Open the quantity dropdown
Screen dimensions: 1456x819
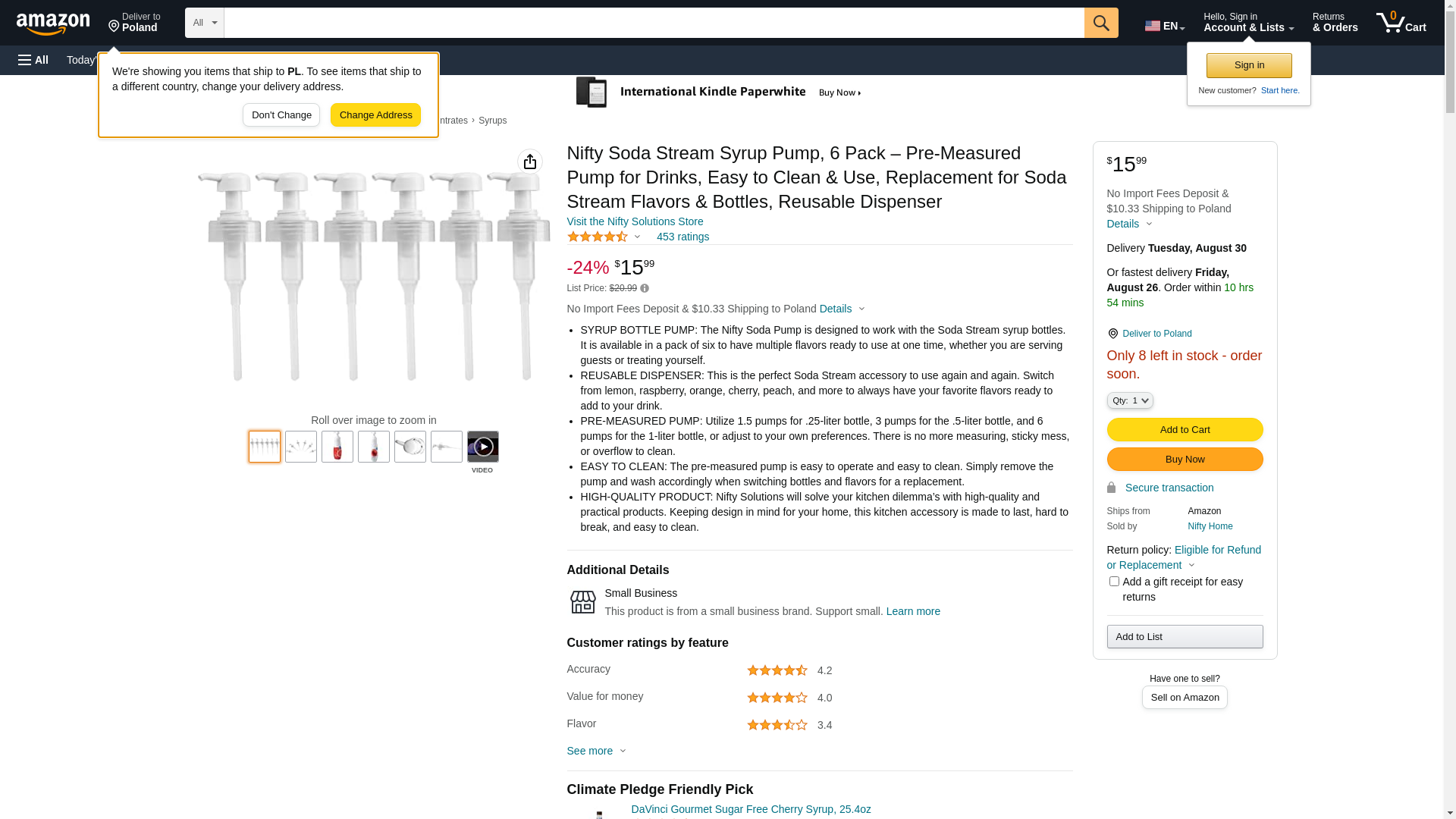(1129, 400)
